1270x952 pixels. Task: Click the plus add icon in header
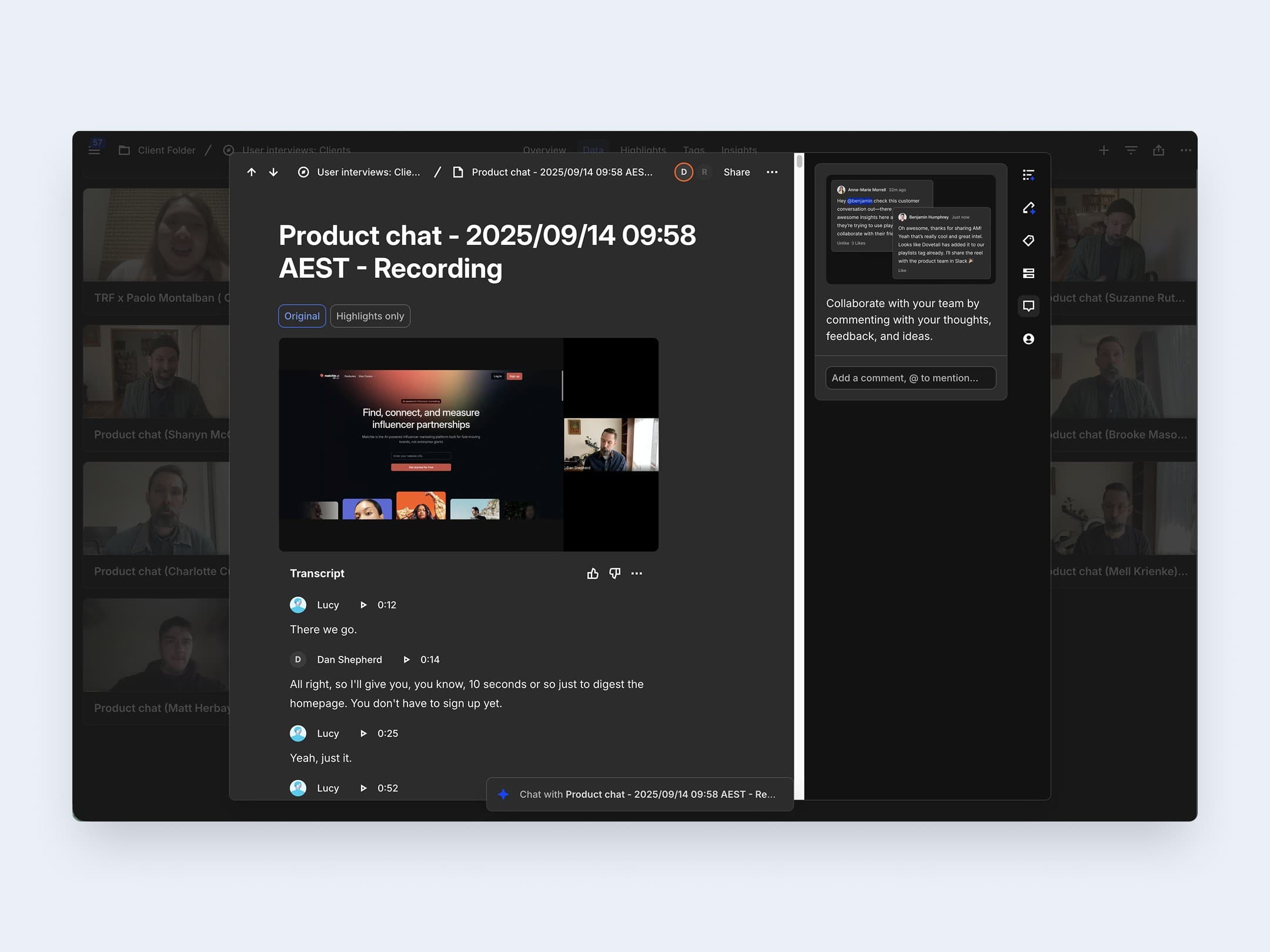tap(1104, 150)
